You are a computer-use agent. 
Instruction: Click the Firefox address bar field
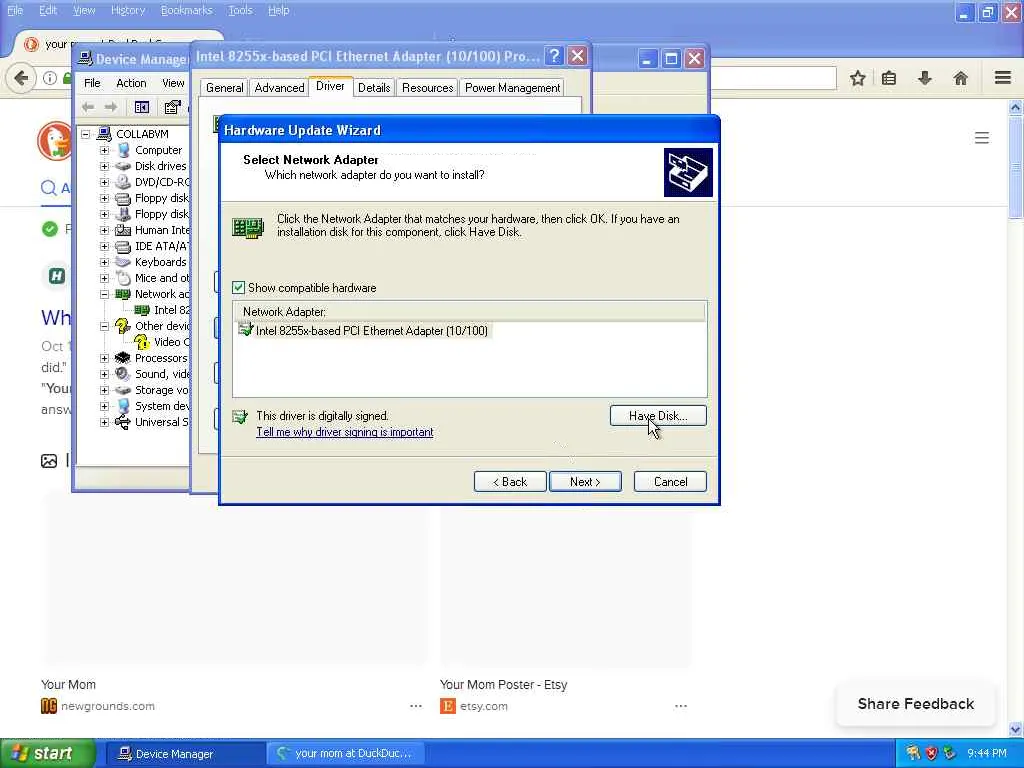click(773, 78)
